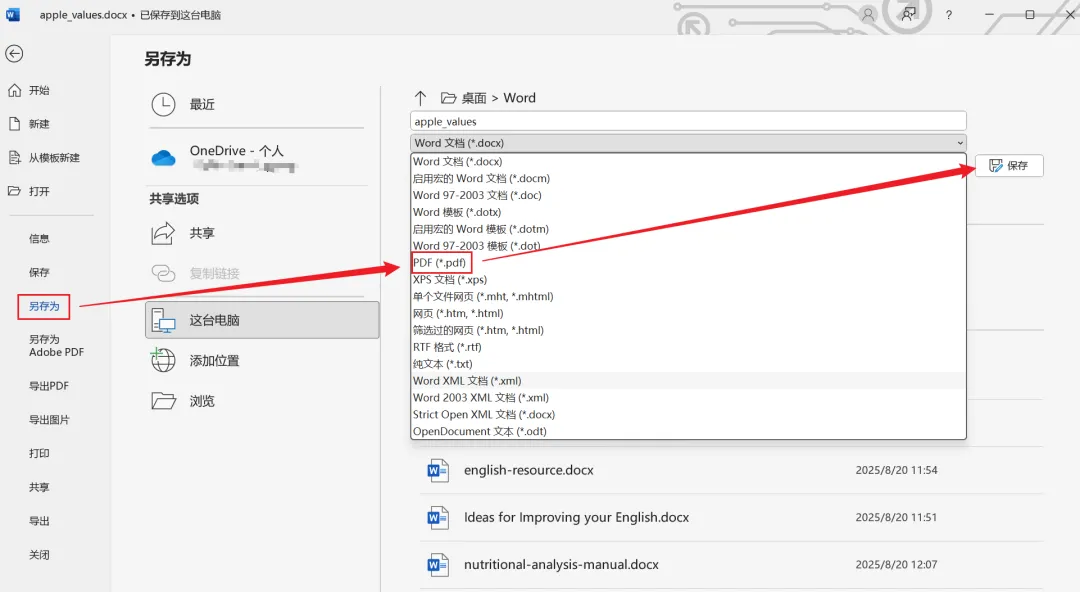1080x592 pixels.
Task: Click the 最近 clock icon
Action: (x=163, y=105)
